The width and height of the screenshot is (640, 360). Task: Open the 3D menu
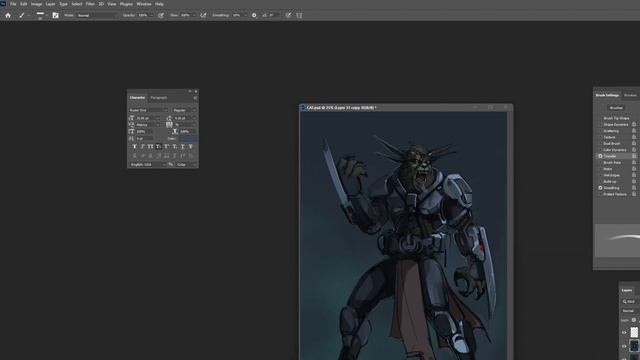tap(101, 4)
